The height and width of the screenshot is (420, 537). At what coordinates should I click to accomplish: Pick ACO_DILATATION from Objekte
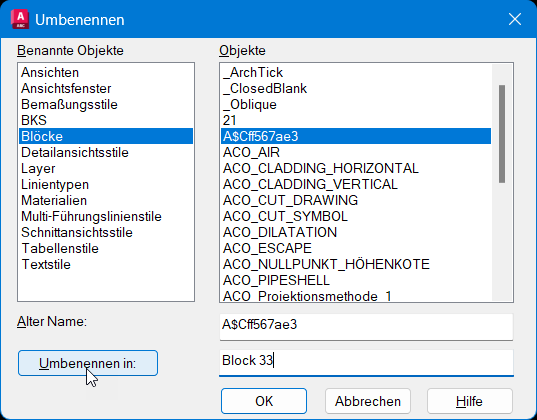click(356, 232)
